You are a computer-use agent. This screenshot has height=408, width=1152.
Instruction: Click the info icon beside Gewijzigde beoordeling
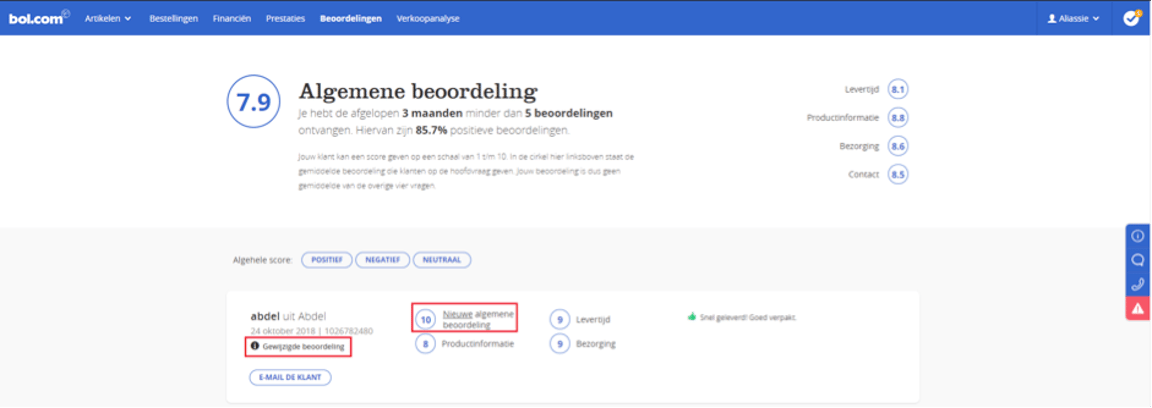(254, 347)
